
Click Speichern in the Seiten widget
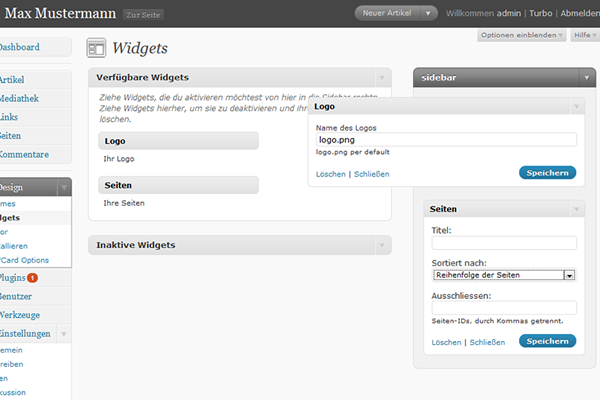pyautogui.click(x=547, y=341)
